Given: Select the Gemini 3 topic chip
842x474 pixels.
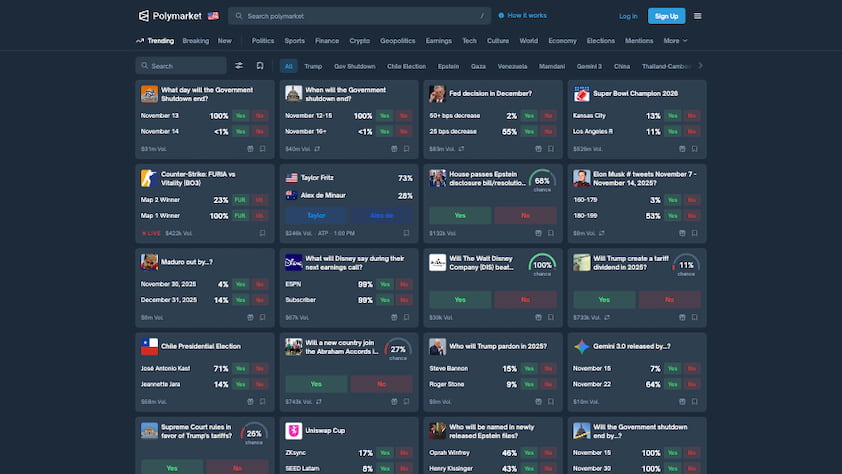Looking at the screenshot, I should (x=589, y=66).
